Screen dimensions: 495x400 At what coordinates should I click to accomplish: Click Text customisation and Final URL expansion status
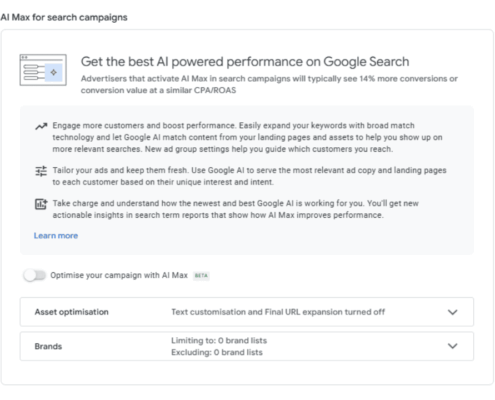(278, 312)
